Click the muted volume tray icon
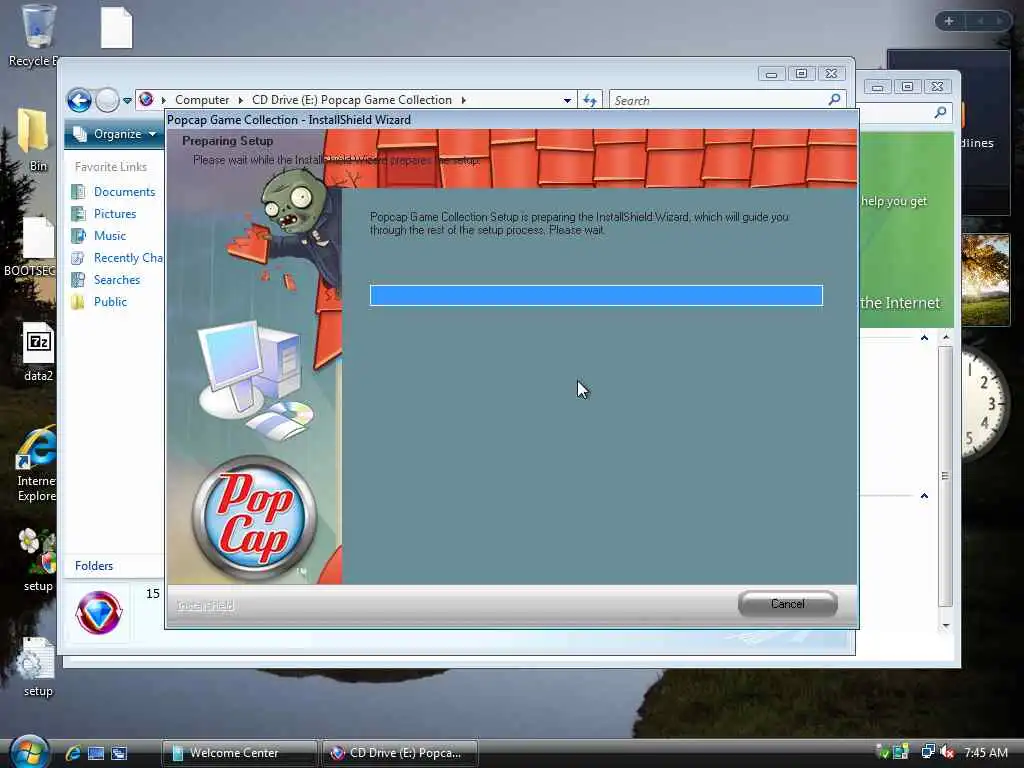 (x=948, y=752)
